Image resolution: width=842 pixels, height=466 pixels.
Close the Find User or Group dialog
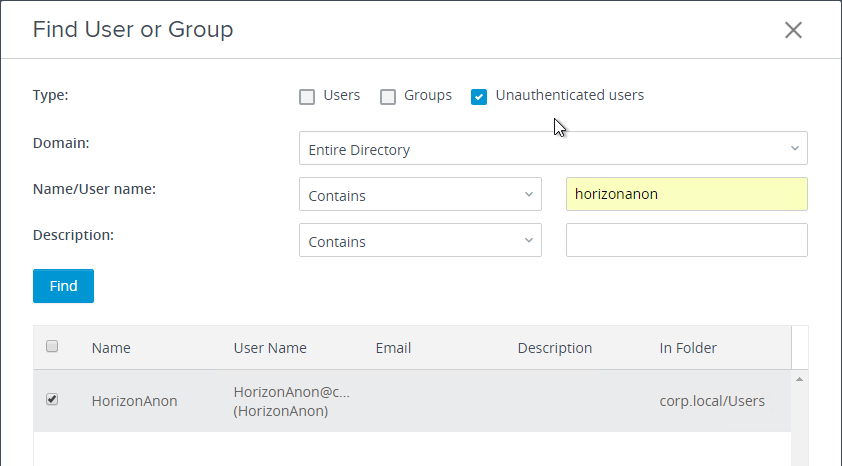point(793,30)
